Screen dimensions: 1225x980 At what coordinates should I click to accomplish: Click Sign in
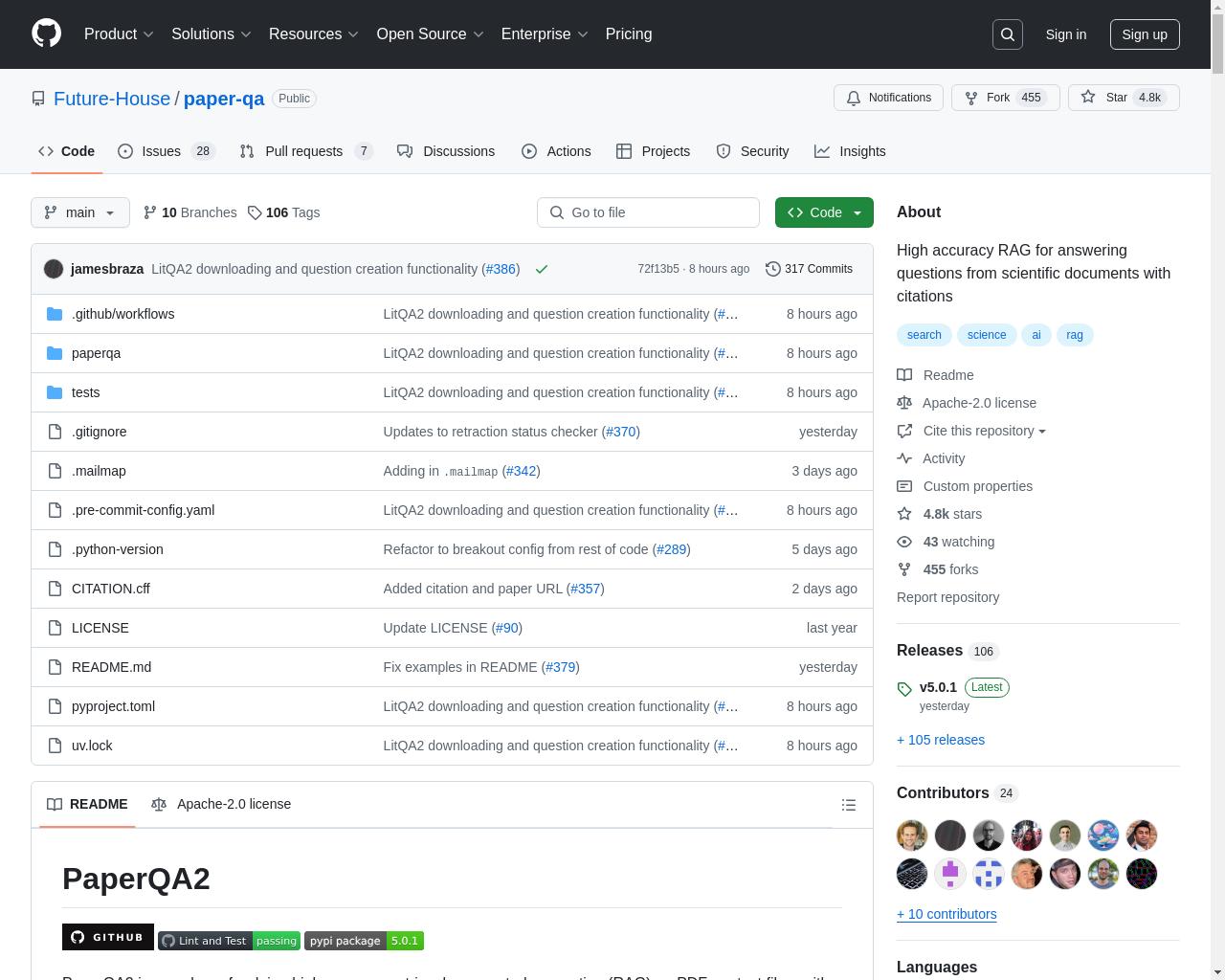pyautogui.click(x=1065, y=34)
